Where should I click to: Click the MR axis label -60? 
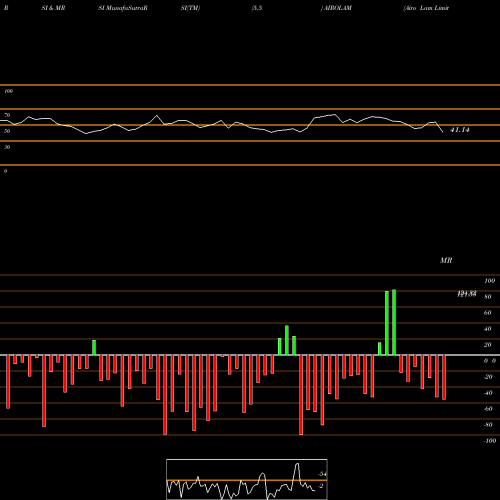(488, 409)
